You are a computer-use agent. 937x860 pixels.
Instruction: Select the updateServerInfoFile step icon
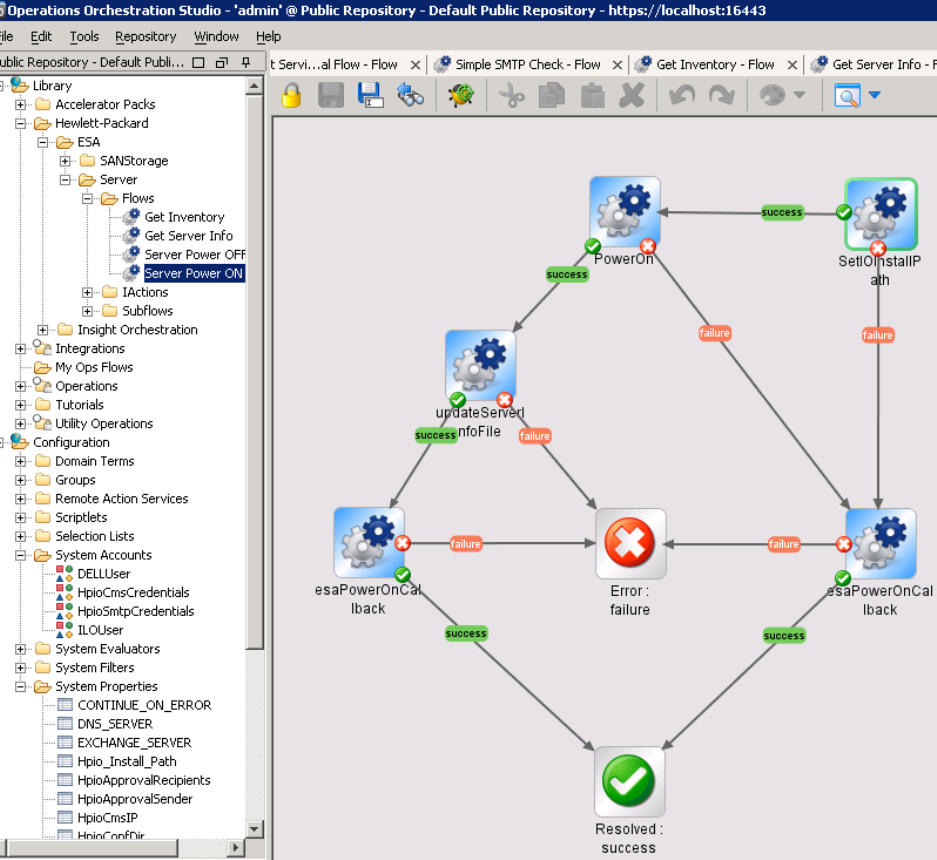[x=480, y=365]
